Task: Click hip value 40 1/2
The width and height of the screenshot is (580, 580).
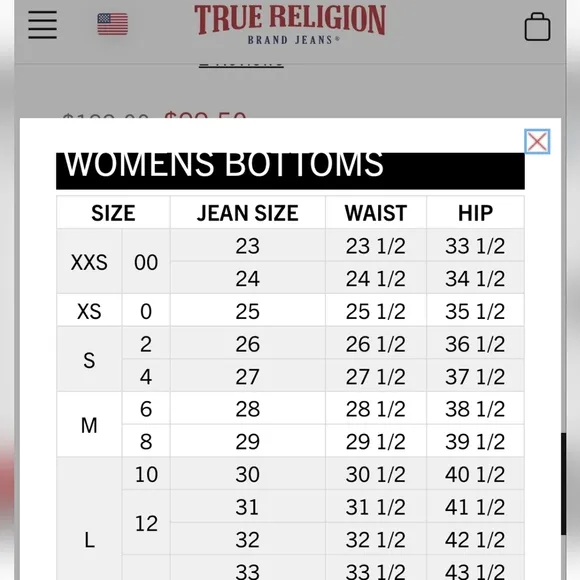Action: coord(475,474)
